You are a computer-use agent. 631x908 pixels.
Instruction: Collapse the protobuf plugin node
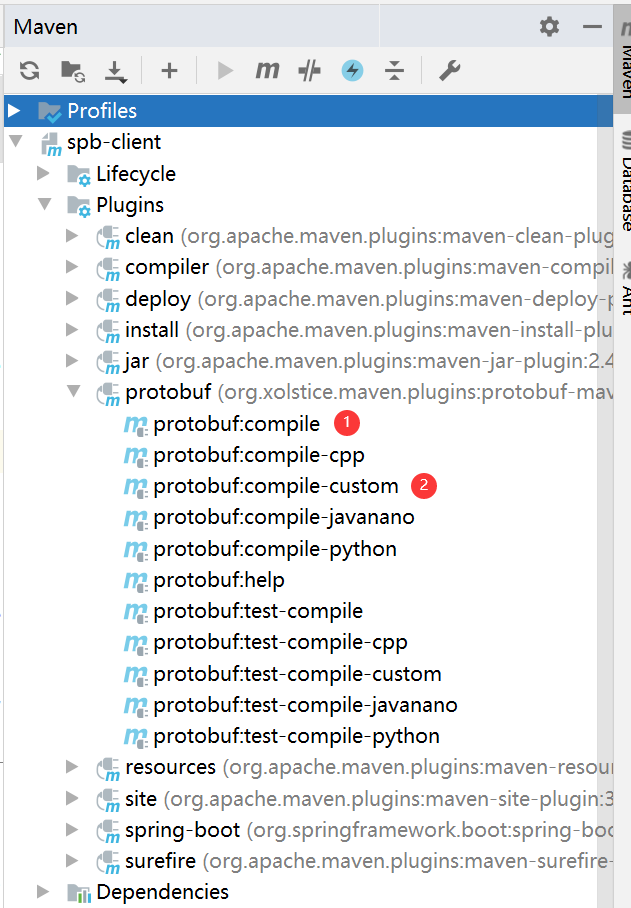tap(74, 391)
